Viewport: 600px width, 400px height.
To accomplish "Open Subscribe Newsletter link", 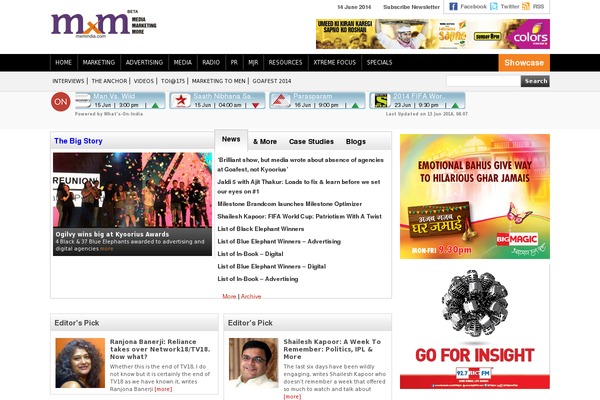I will (411, 7).
